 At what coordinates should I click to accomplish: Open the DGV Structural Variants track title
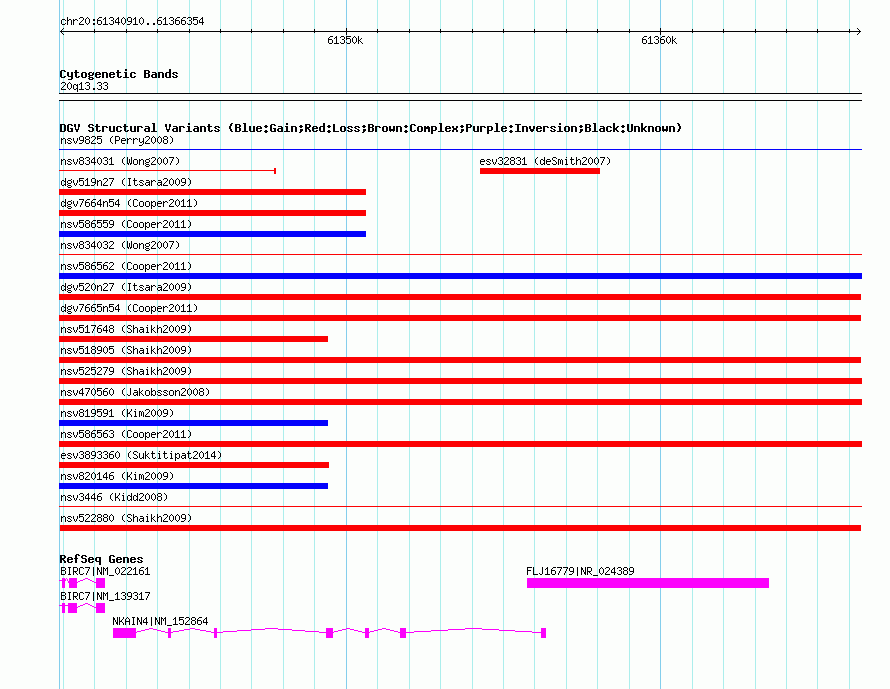(x=371, y=128)
